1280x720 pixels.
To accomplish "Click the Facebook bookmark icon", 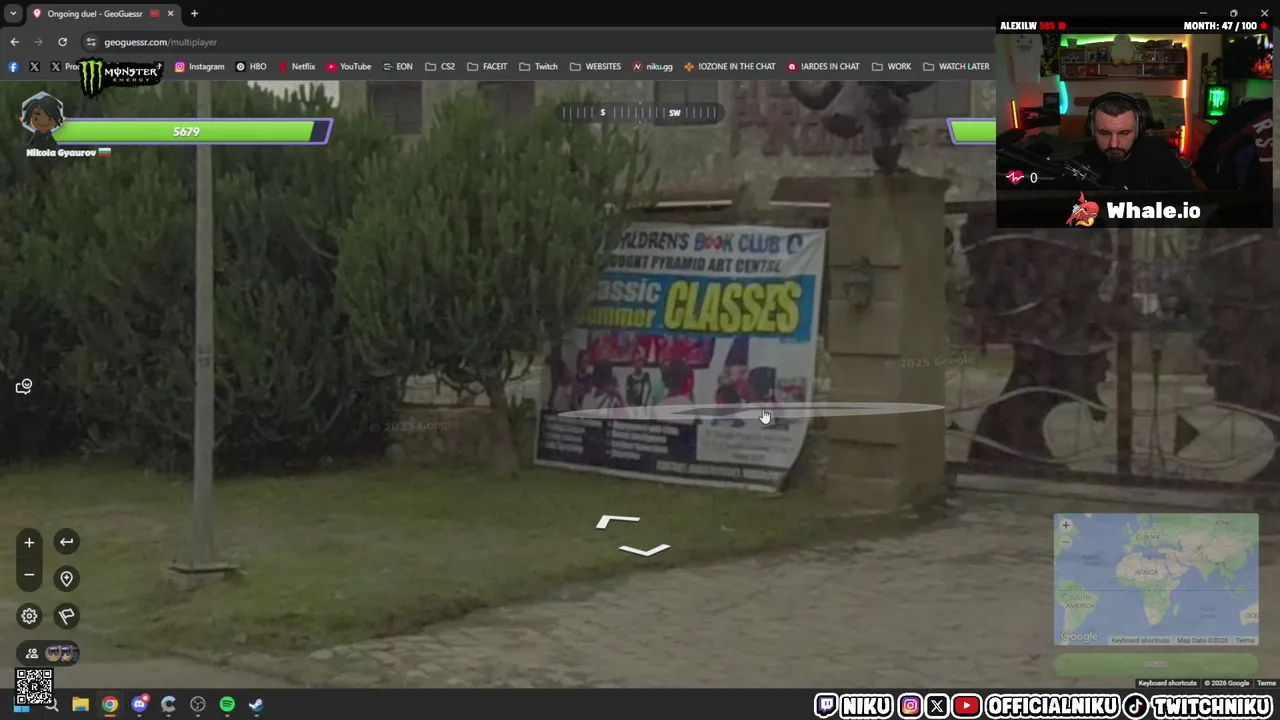I will [13, 66].
